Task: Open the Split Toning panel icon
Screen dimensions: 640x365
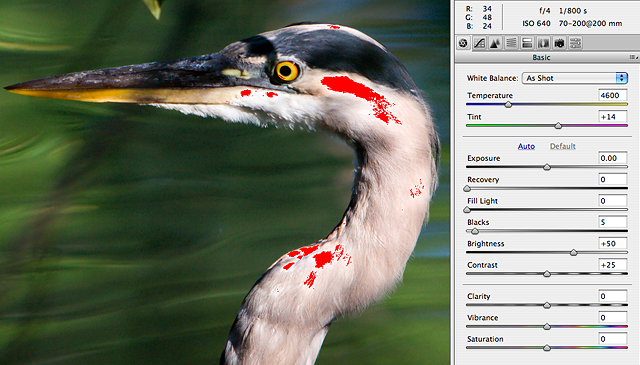Action: 527,43
